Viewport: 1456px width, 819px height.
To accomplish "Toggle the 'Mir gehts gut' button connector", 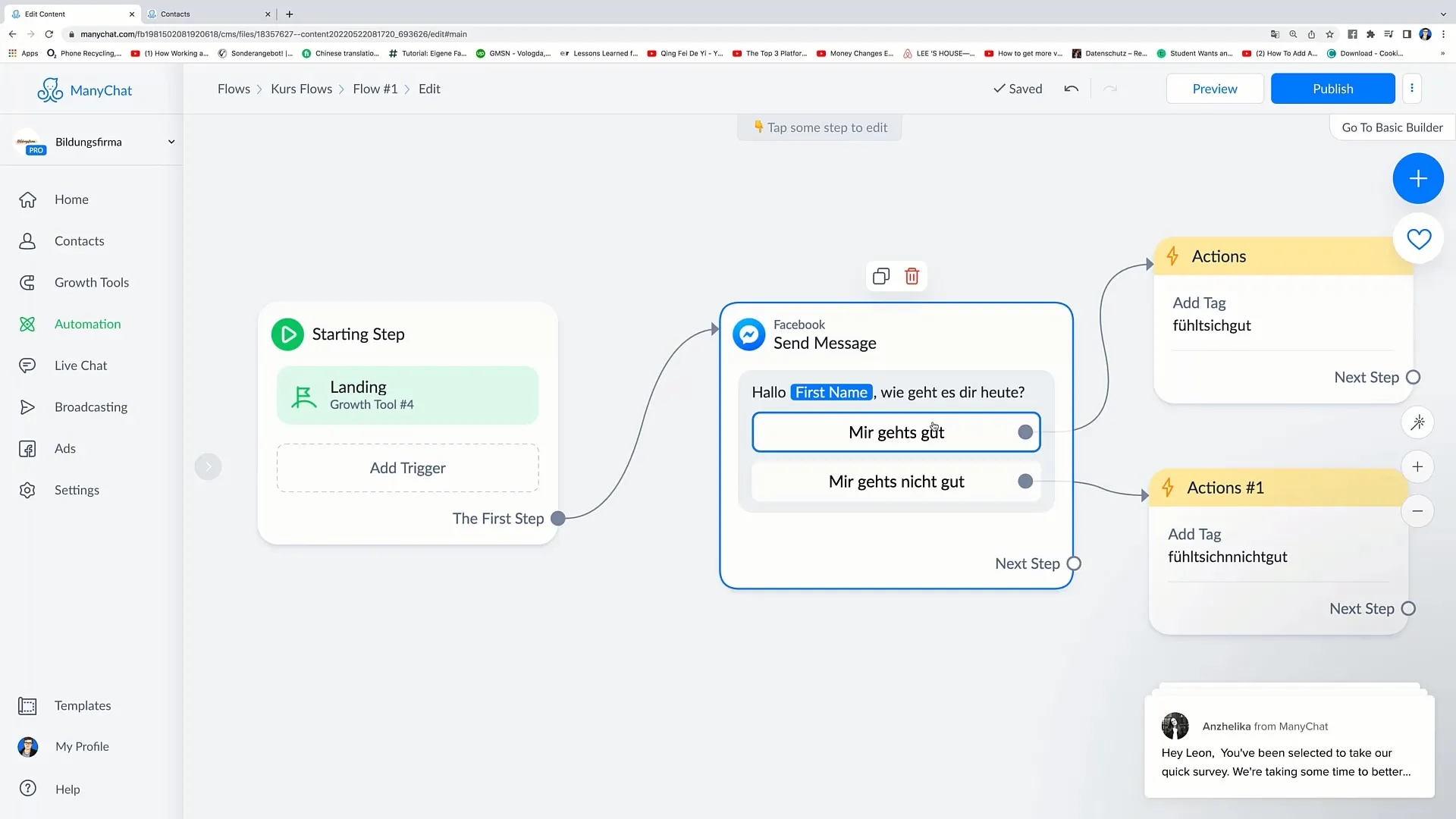I will click(x=1026, y=432).
